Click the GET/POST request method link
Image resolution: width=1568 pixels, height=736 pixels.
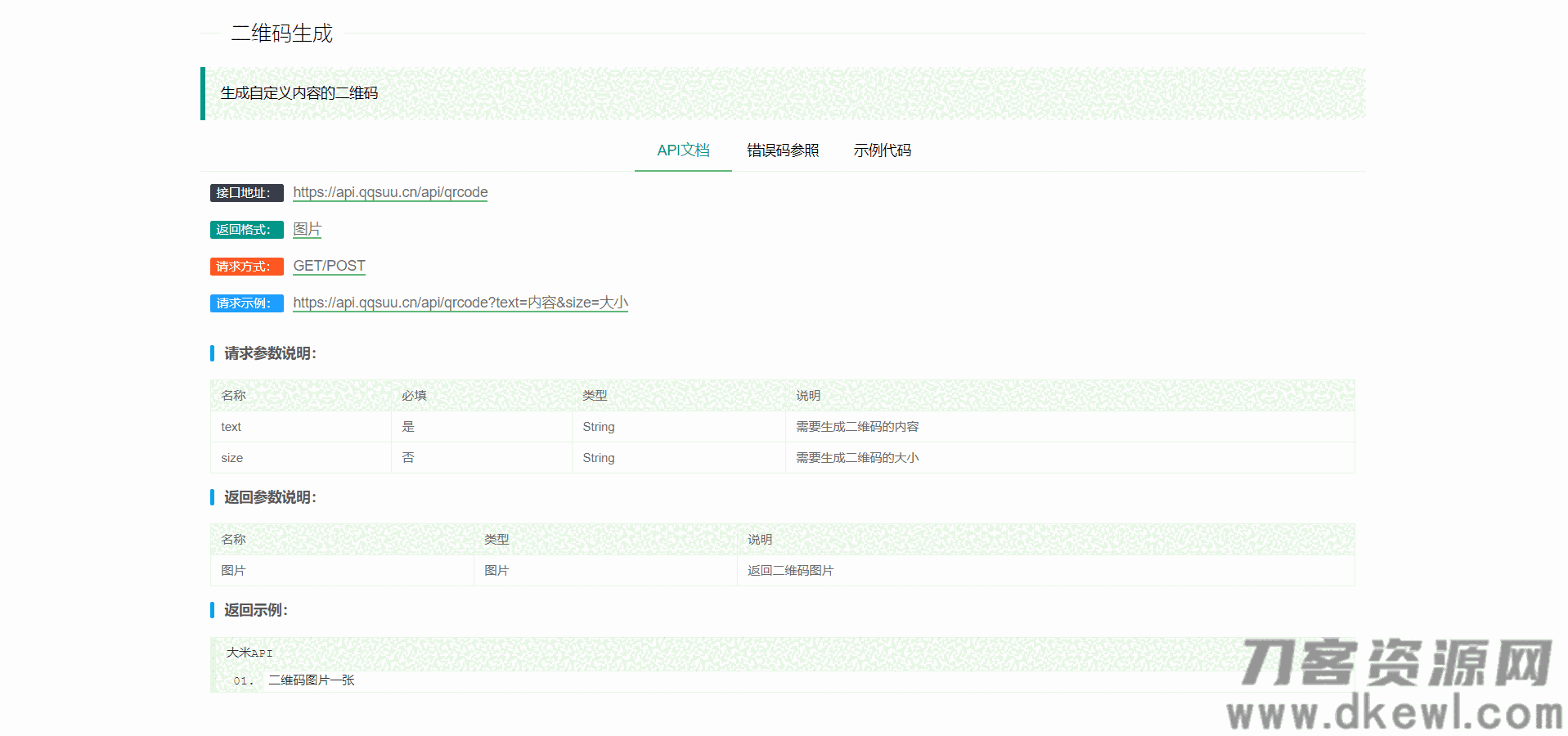click(x=329, y=266)
